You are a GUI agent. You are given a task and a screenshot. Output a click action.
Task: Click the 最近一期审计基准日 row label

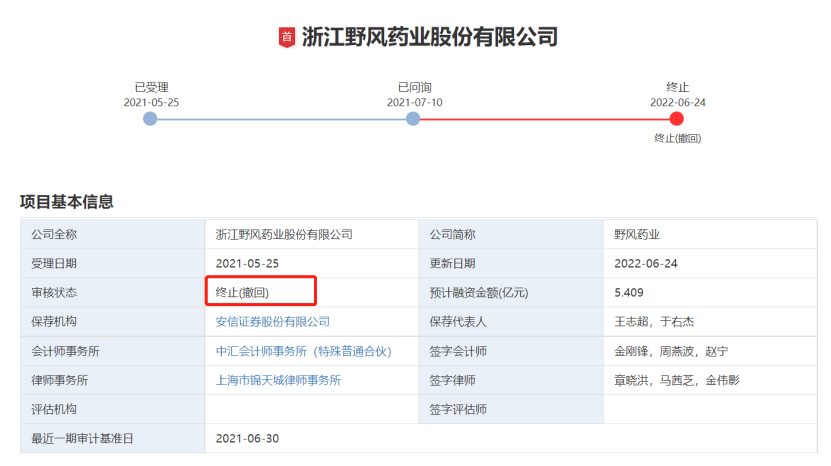click(x=82, y=438)
